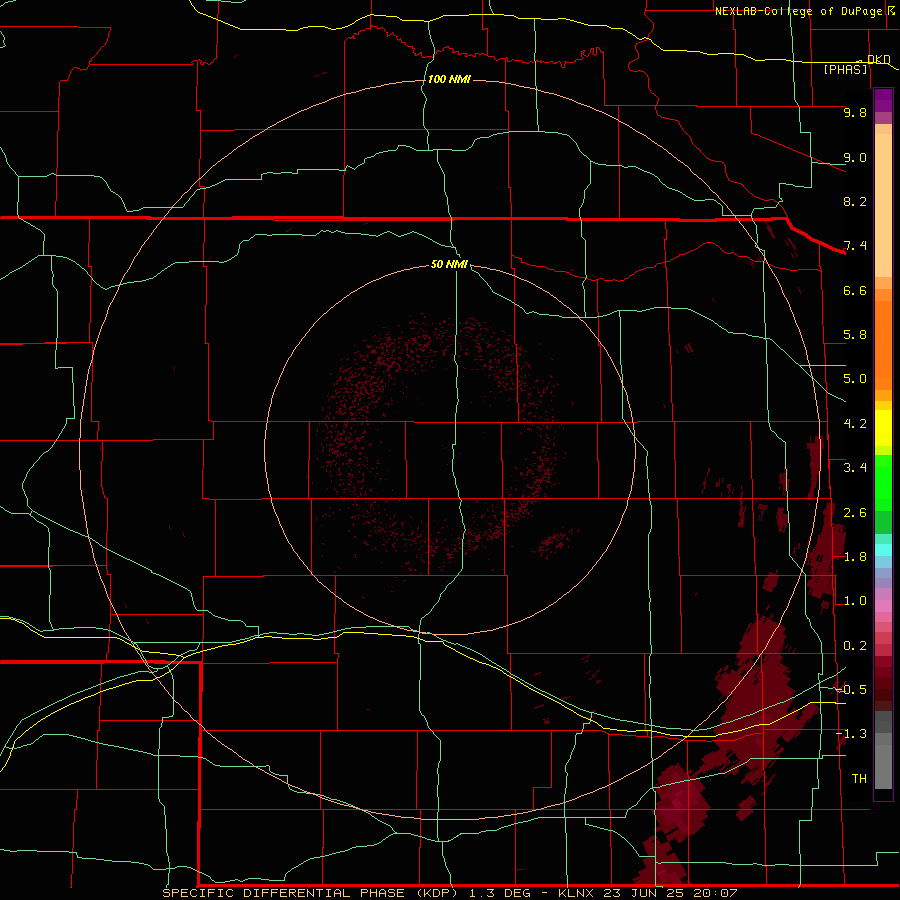This screenshot has width=900, height=900.
Task: Click the 2.6 legend value
Action: [855, 513]
